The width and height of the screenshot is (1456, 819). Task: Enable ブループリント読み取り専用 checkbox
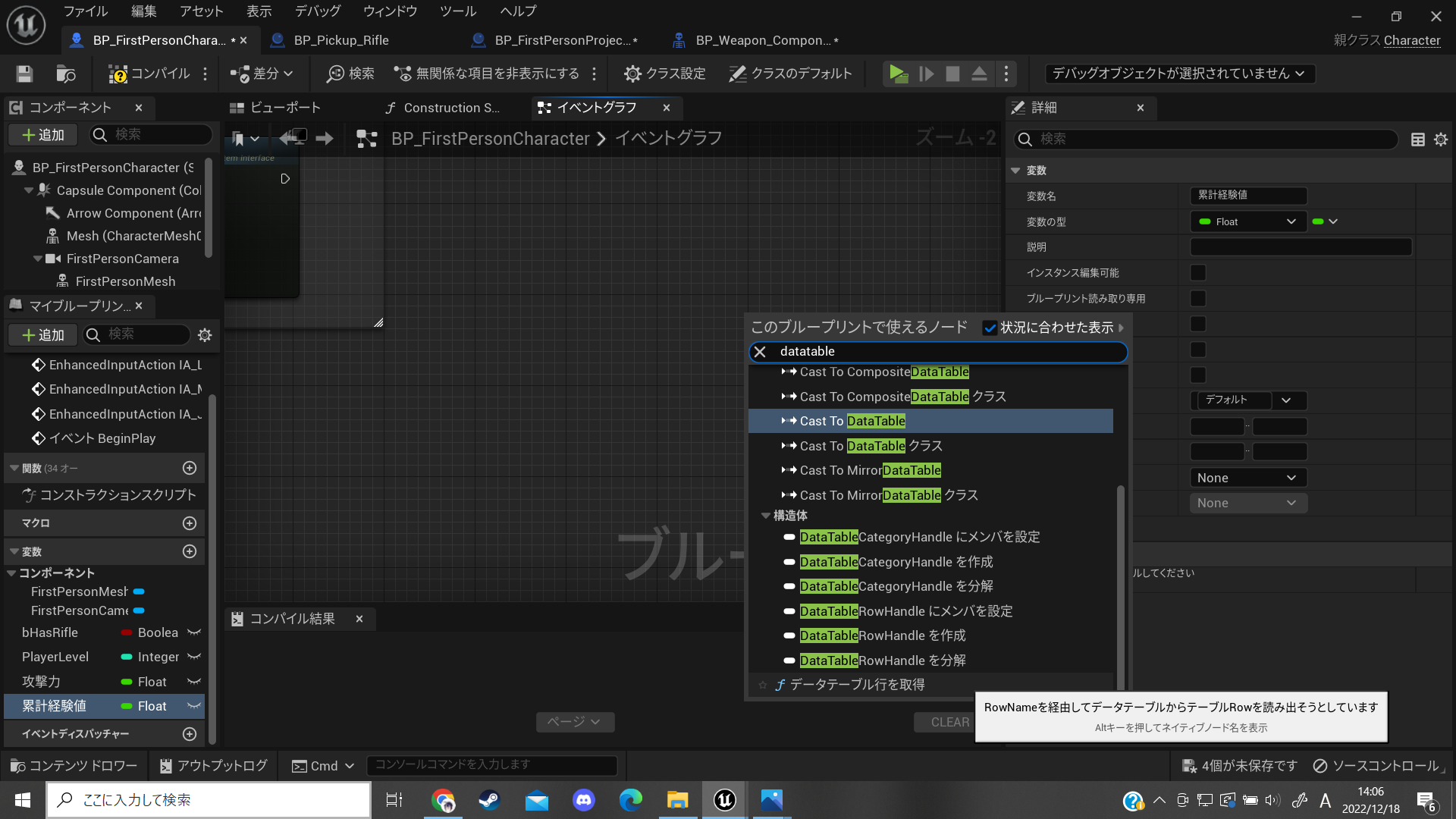1198,298
